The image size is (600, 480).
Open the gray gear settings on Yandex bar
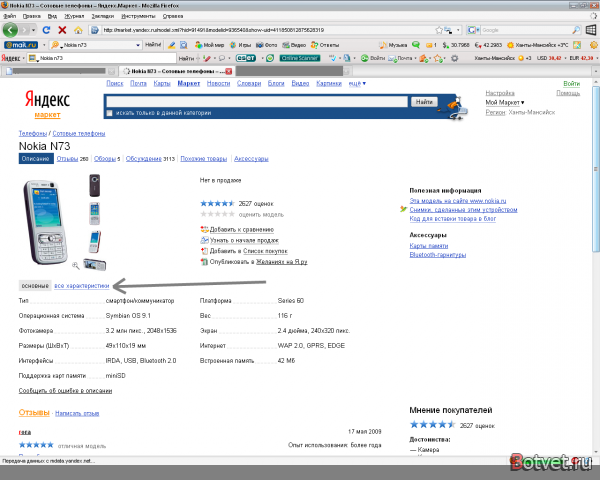(x=455, y=58)
